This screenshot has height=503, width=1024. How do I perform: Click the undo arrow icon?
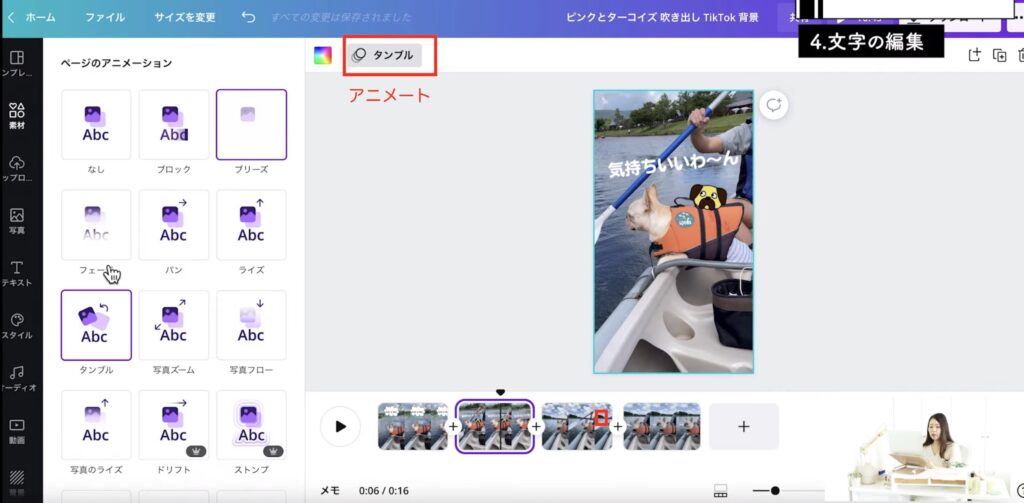248,17
